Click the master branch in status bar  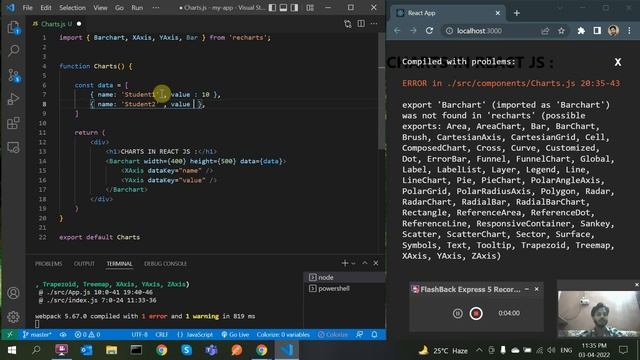(37, 335)
